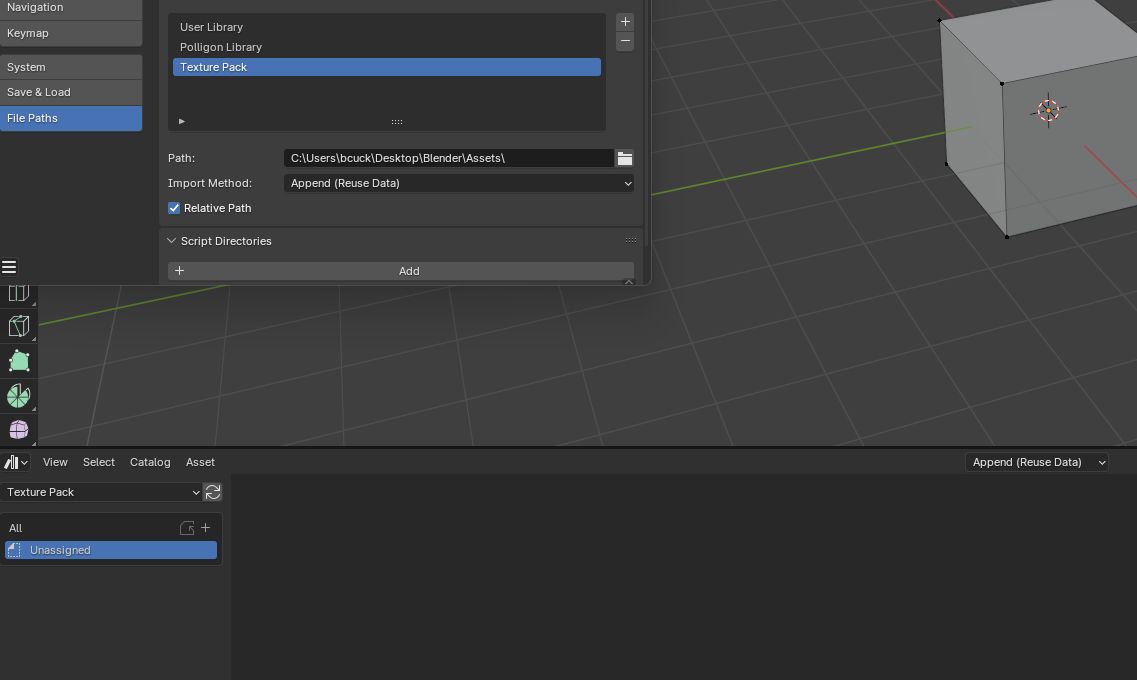Screen dimensions: 1137x680
Task: Click the asset library Path input field
Action: [449, 158]
